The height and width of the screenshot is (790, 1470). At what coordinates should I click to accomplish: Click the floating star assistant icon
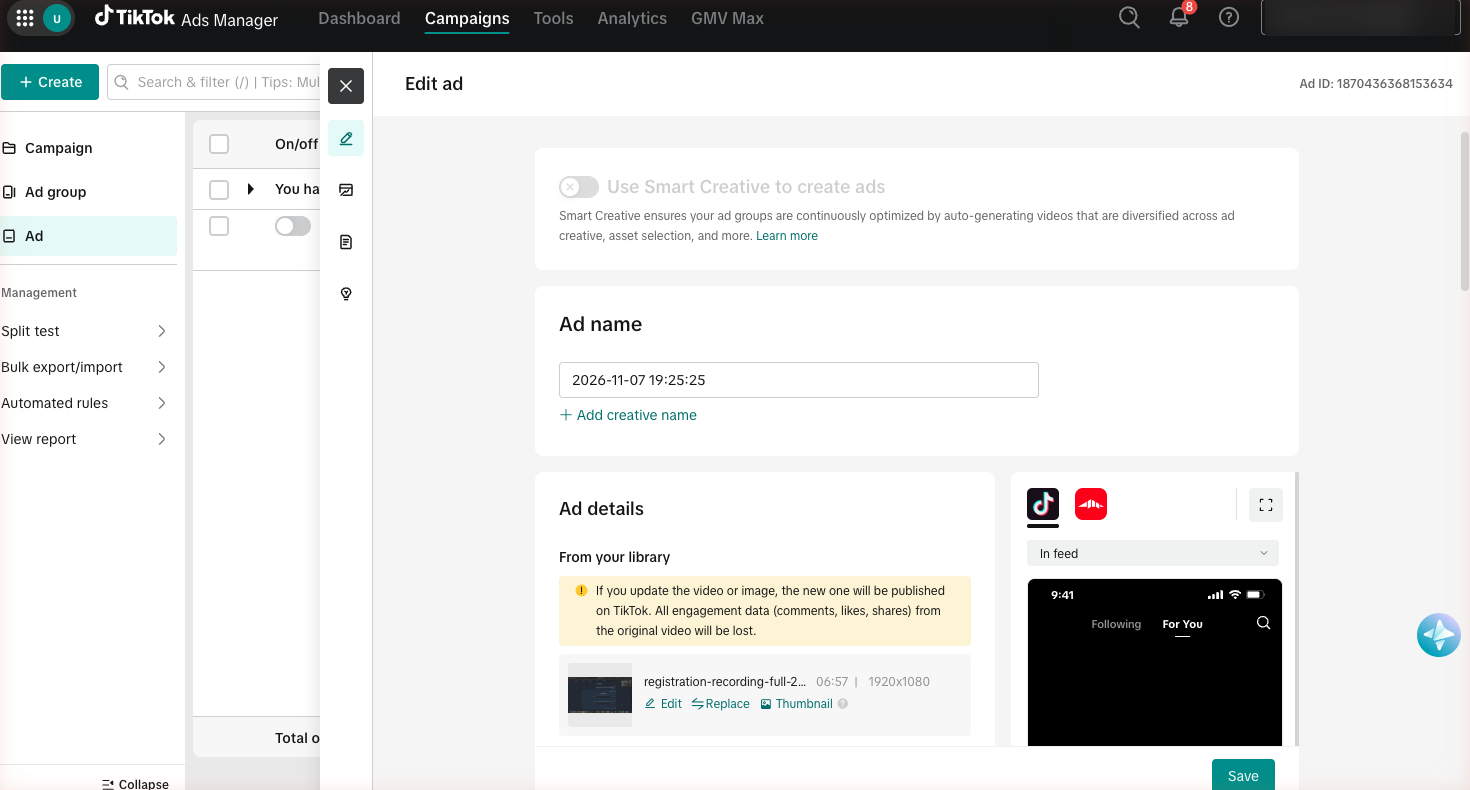point(1439,635)
